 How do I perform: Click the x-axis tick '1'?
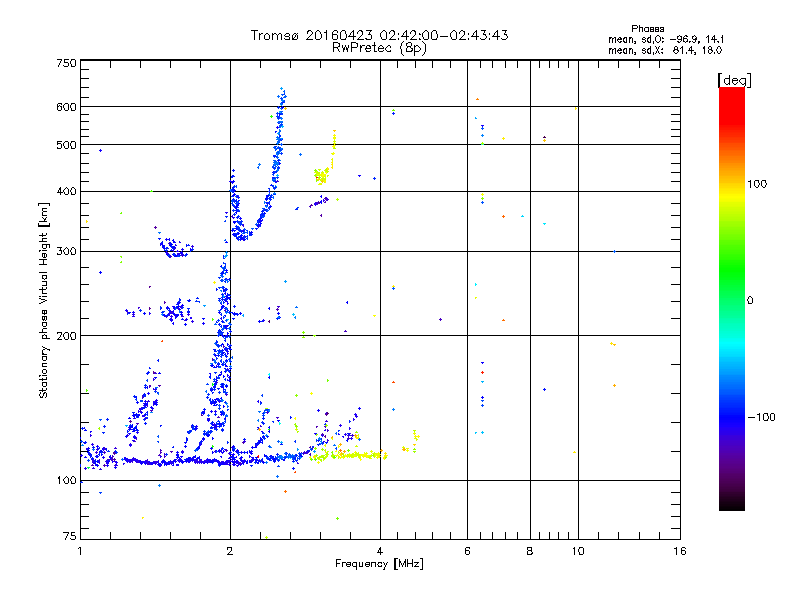[x=80, y=551]
